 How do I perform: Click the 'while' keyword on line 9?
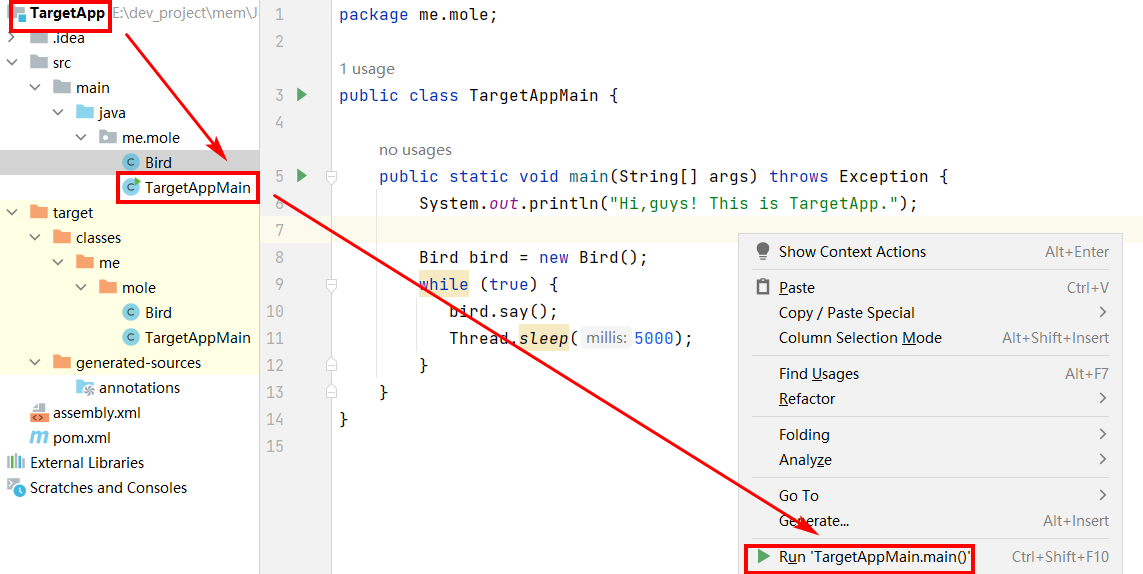(444, 284)
